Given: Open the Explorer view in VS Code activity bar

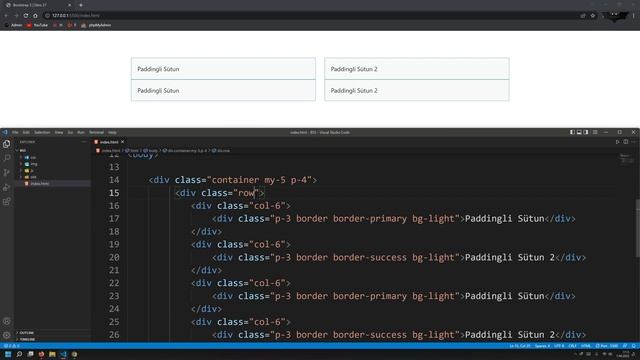Looking at the screenshot, I should 7,144.
